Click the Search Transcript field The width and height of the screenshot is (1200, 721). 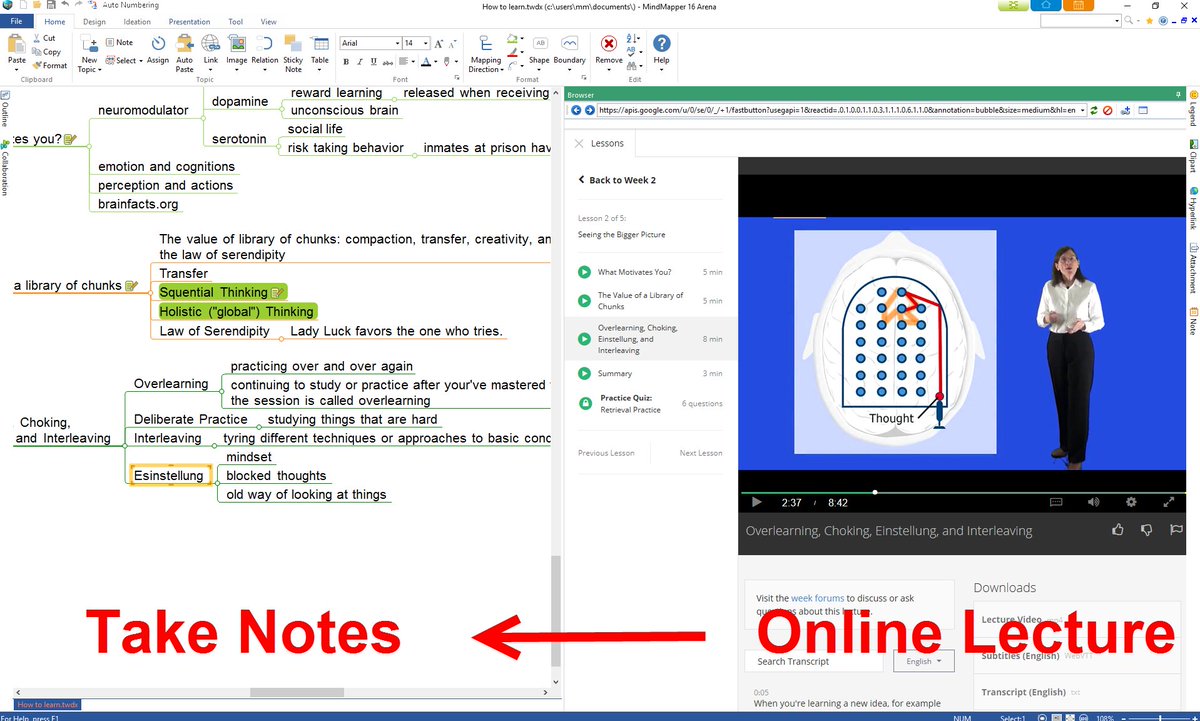click(815, 661)
